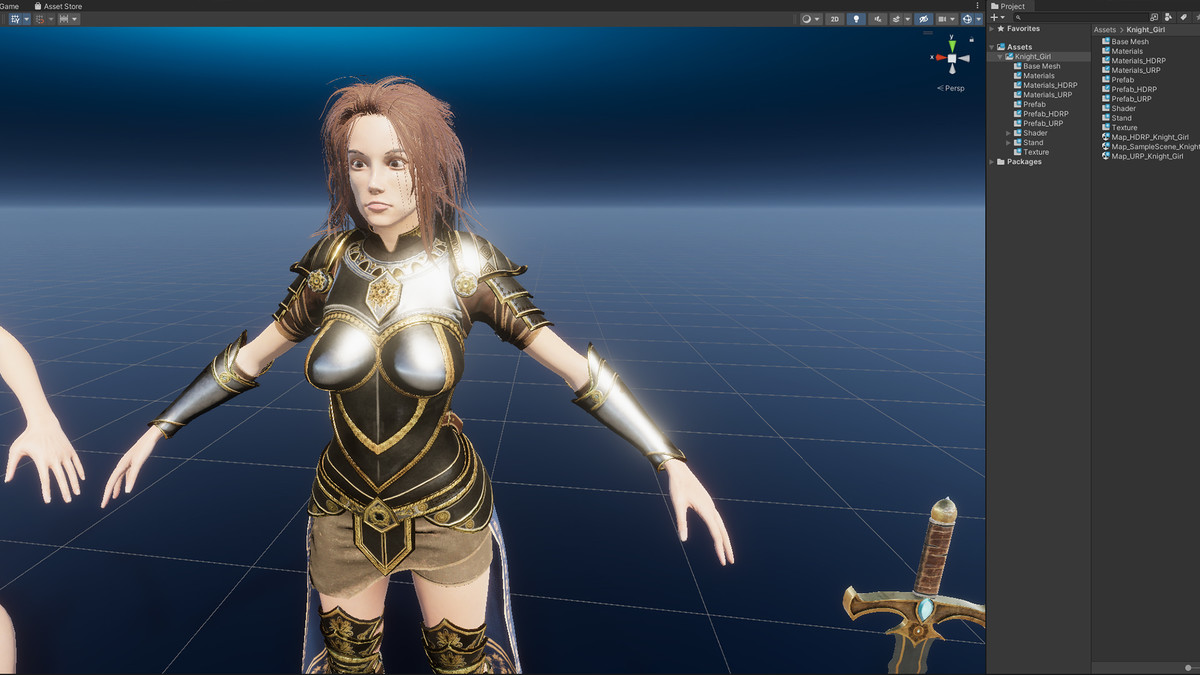Image resolution: width=1200 pixels, height=675 pixels.
Task: Click the Assets folder icon in the tree
Action: (x=1001, y=47)
